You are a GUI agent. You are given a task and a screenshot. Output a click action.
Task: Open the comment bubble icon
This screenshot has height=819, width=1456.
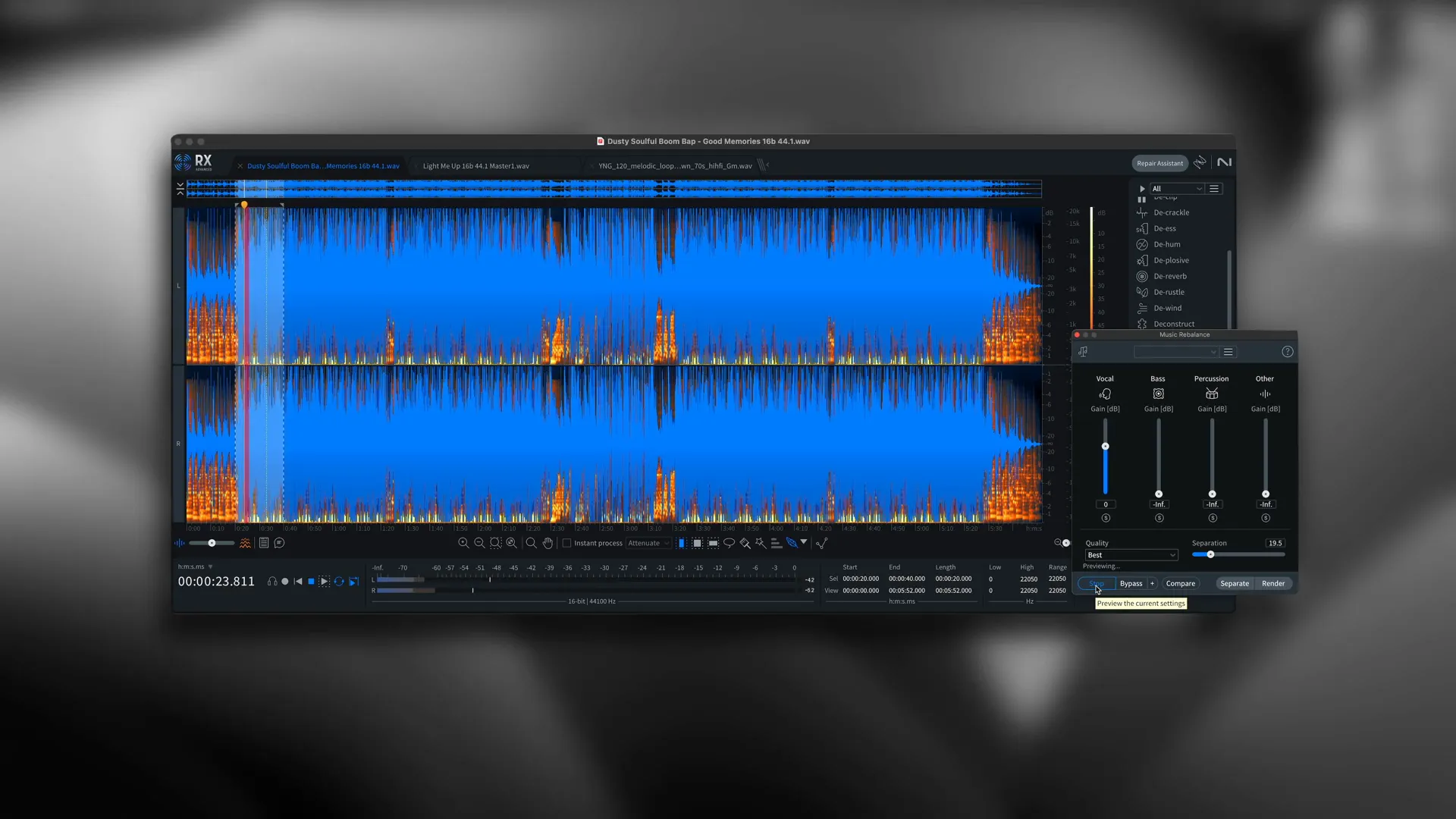point(279,543)
